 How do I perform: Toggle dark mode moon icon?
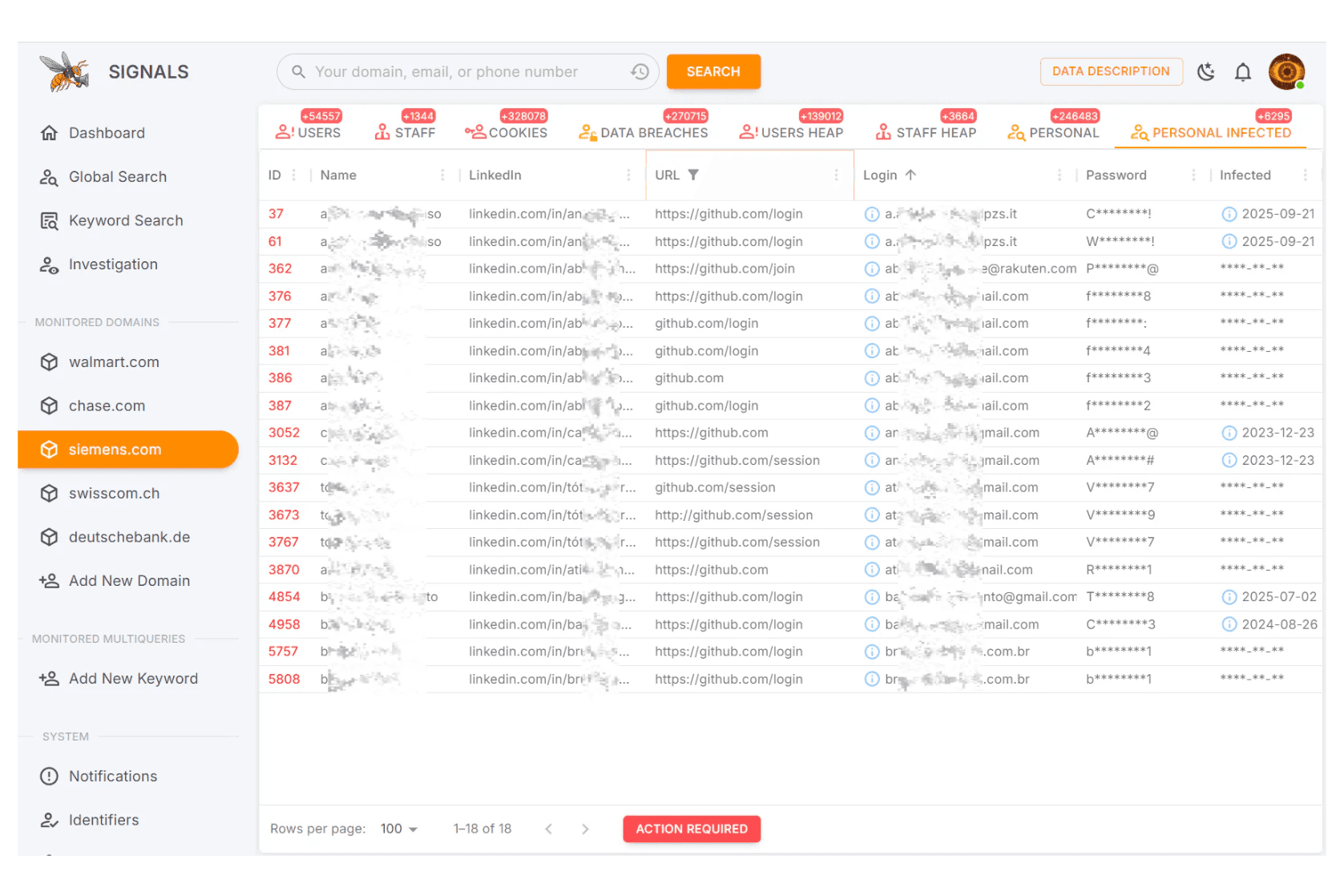coord(1205,72)
